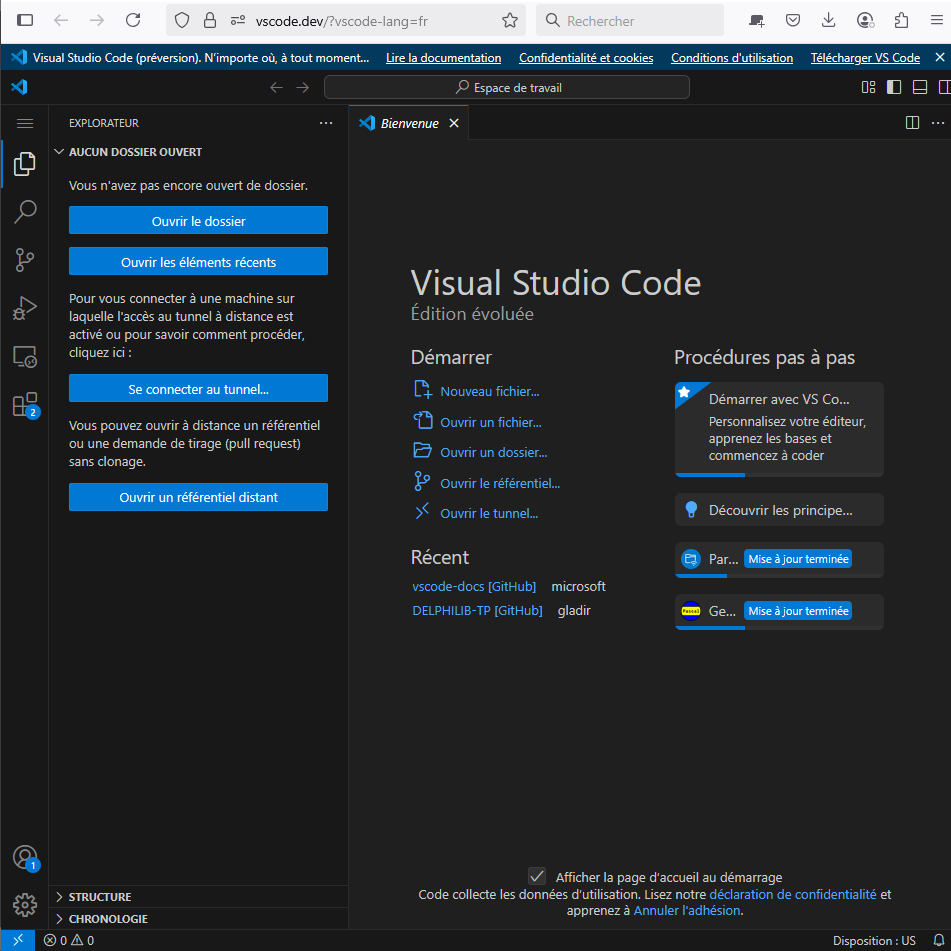951x951 pixels.
Task: Open the Accounts icon in the Activity Bar
Action: pos(25,857)
